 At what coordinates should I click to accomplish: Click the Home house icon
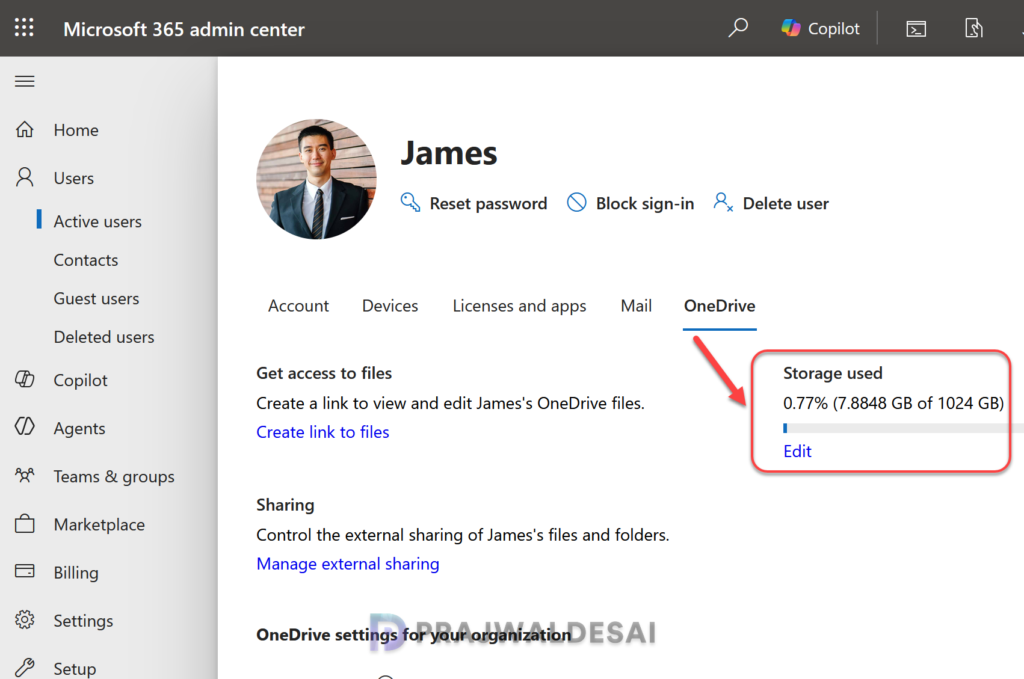tap(25, 129)
